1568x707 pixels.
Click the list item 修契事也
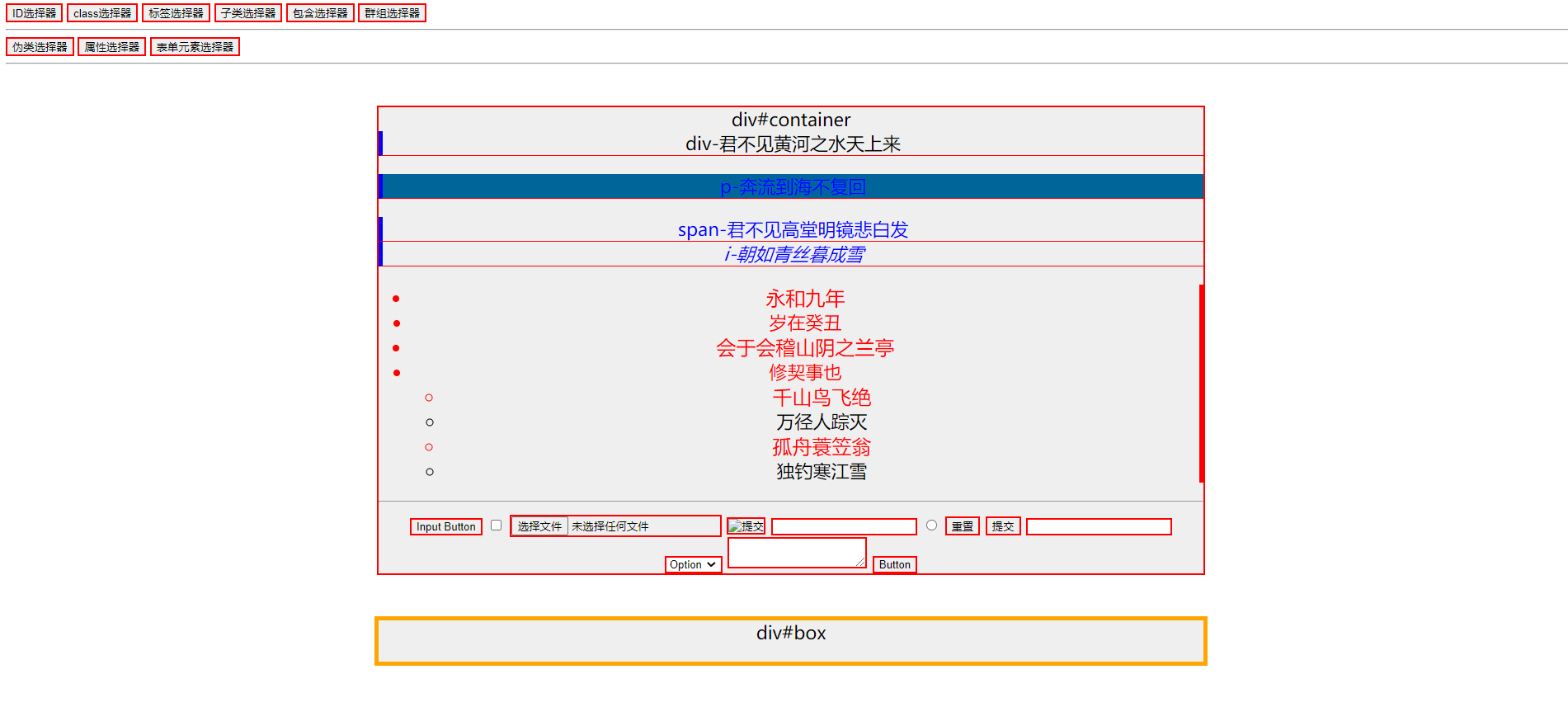tap(805, 373)
